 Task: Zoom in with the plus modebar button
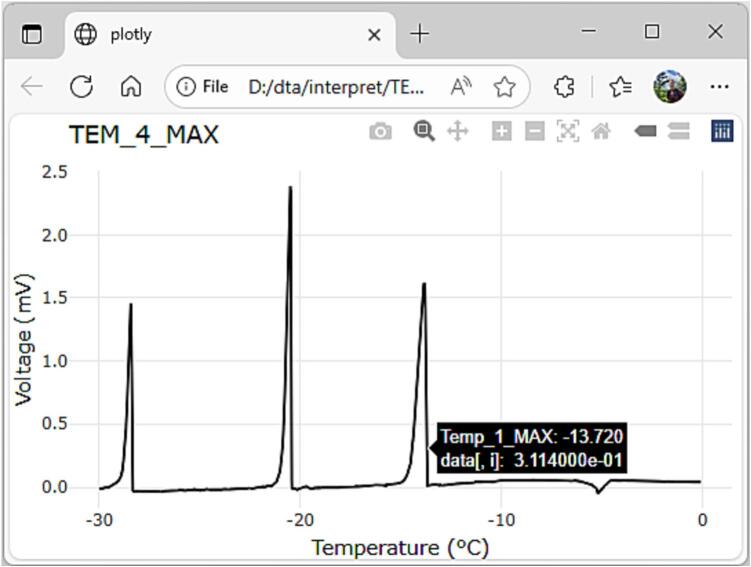pyautogui.click(x=501, y=131)
